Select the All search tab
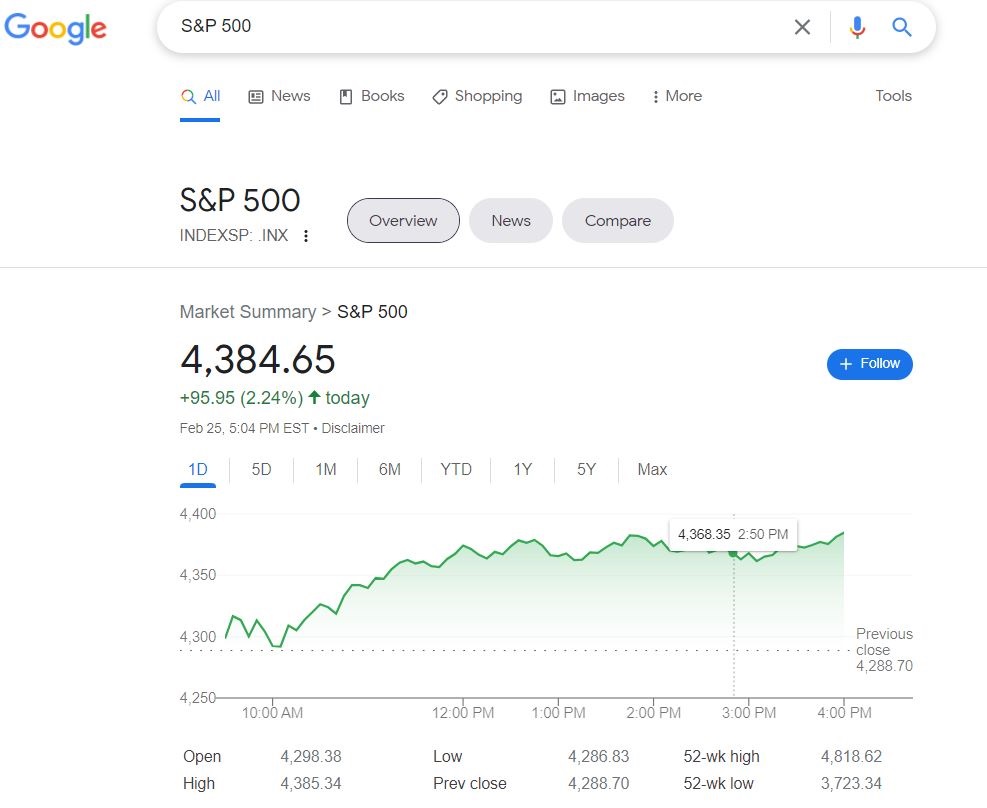The image size is (987, 808). 201,96
